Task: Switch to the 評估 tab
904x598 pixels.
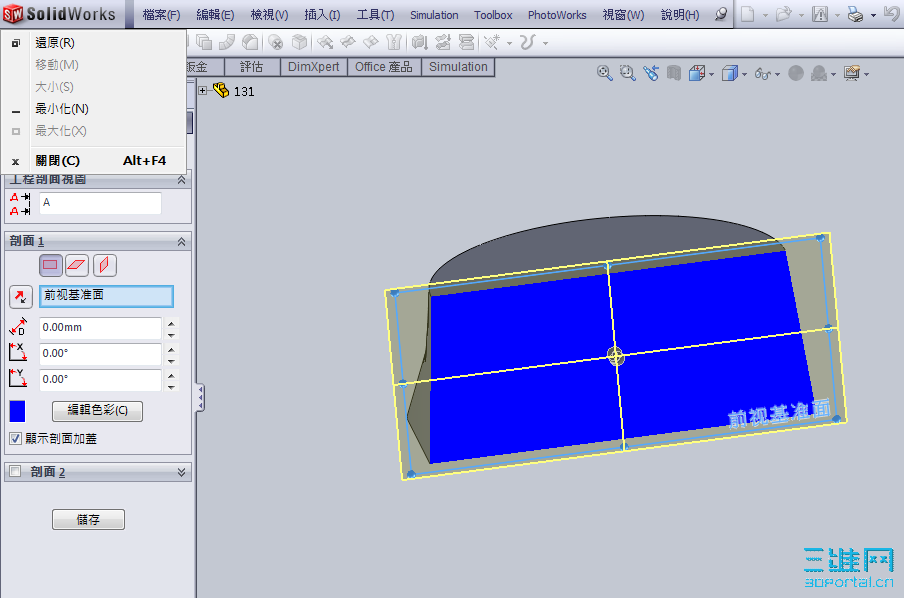Action: click(x=252, y=67)
